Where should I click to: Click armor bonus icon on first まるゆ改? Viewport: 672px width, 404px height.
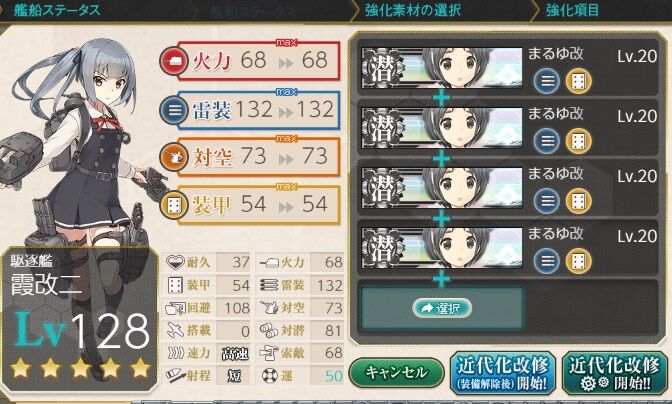coord(578,81)
